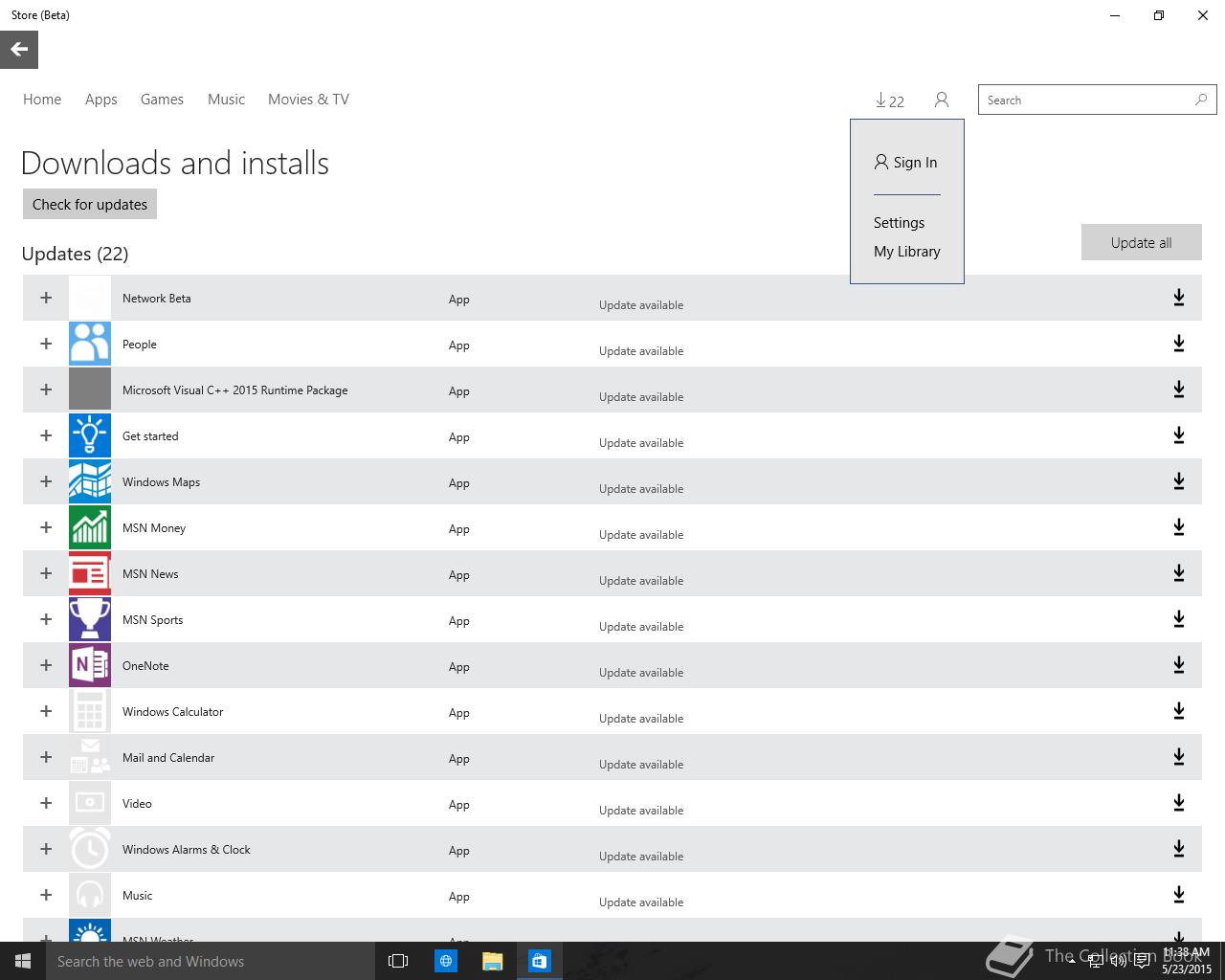Viewport: 1225px width, 980px height.
Task: Expand the MSN Money row
Action: (46, 527)
